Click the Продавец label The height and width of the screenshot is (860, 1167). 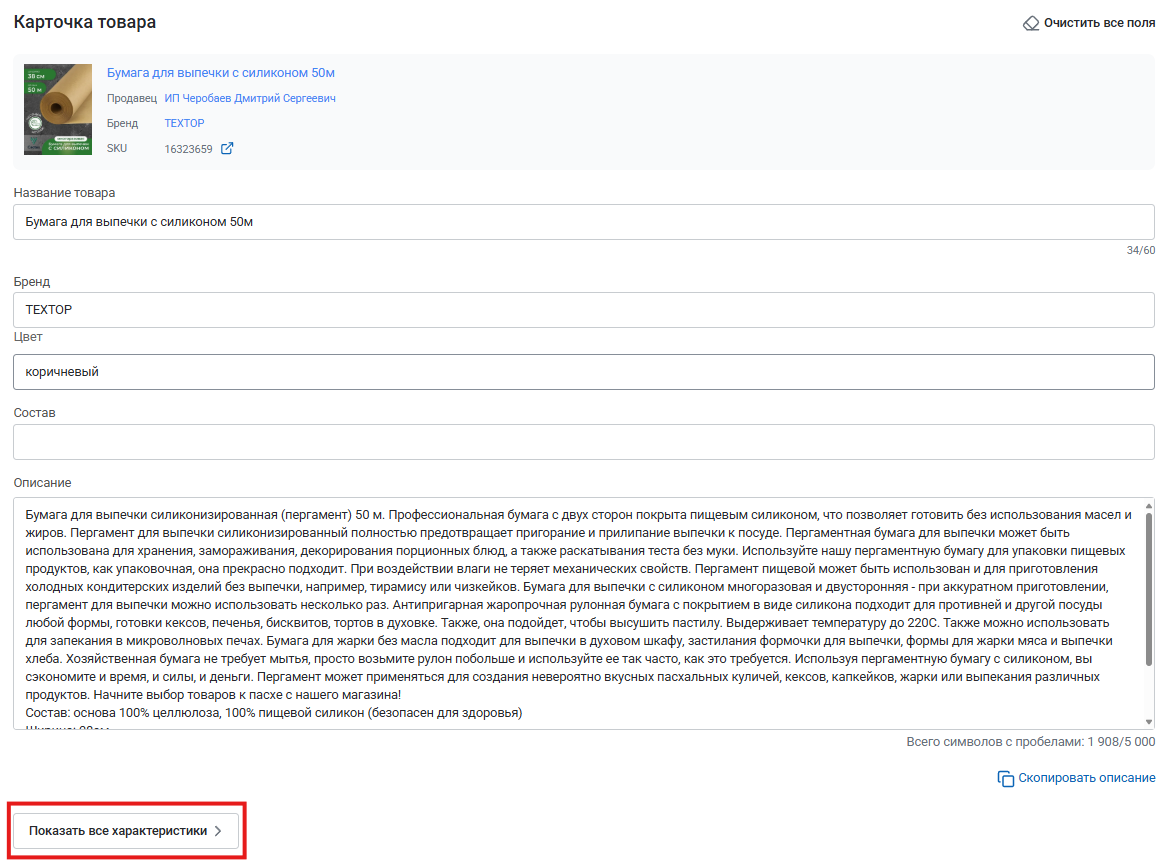pos(132,98)
